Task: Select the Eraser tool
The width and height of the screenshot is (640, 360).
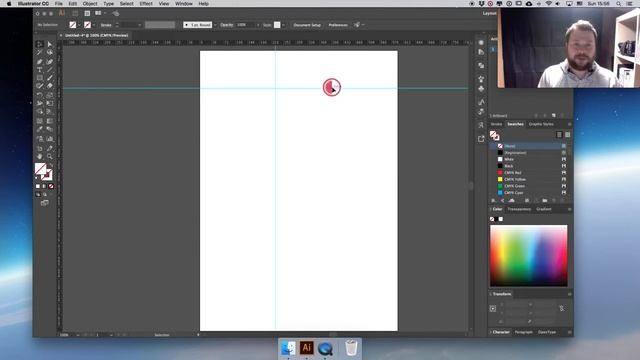Action: click(x=50, y=86)
